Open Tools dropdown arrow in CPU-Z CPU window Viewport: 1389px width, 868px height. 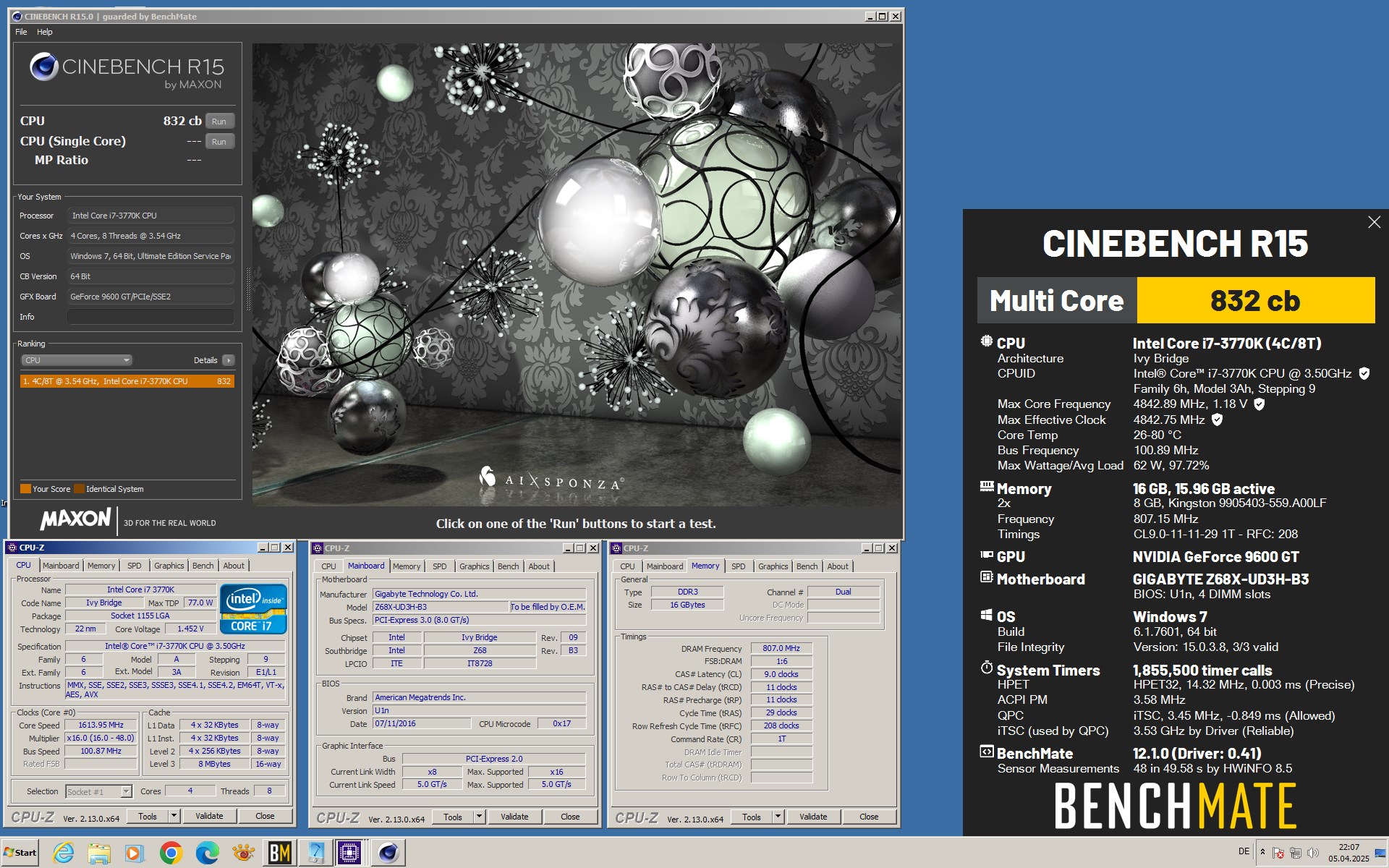(x=174, y=816)
